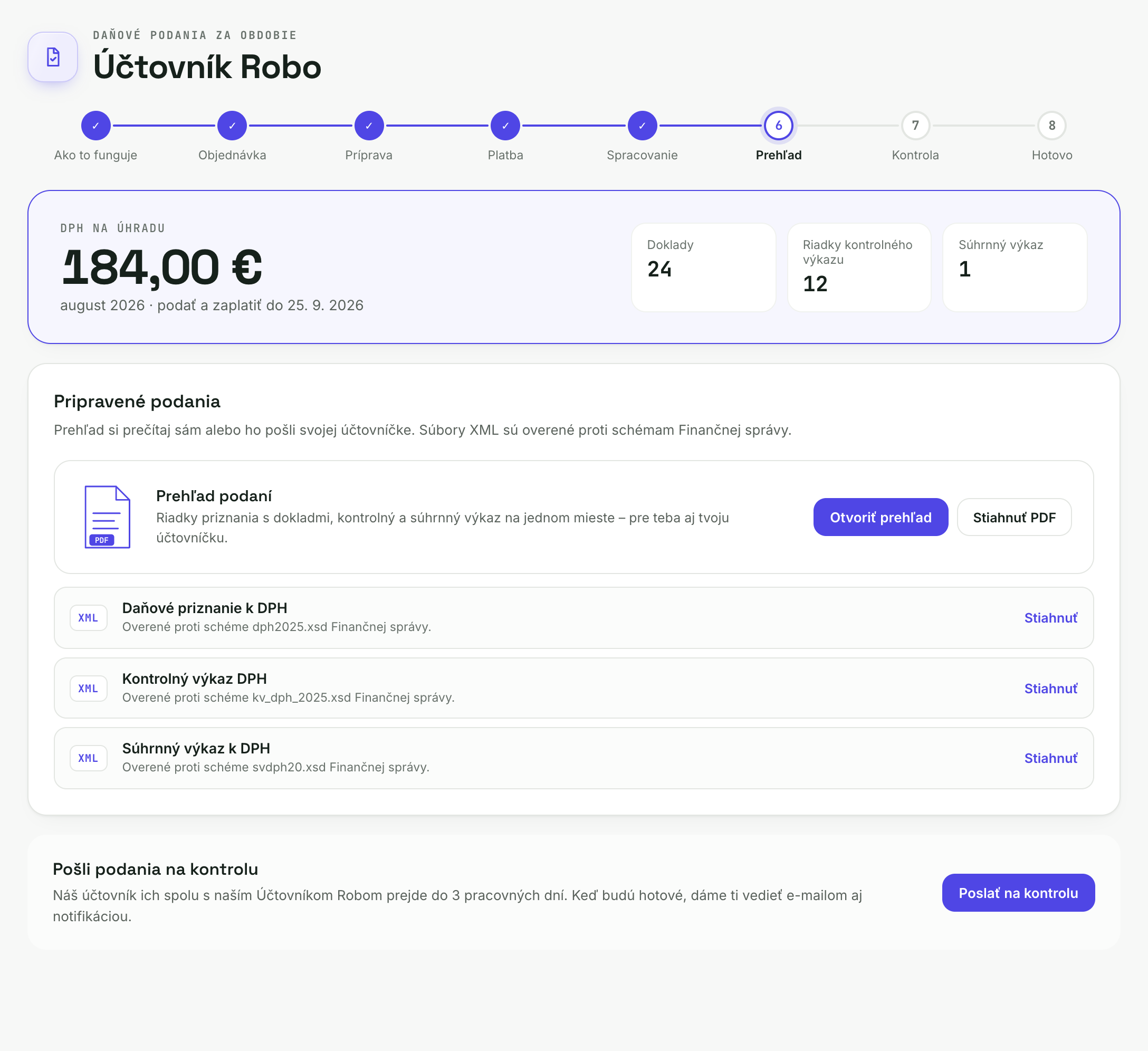Click the heading Pošli podania na kontrolu

click(156, 869)
